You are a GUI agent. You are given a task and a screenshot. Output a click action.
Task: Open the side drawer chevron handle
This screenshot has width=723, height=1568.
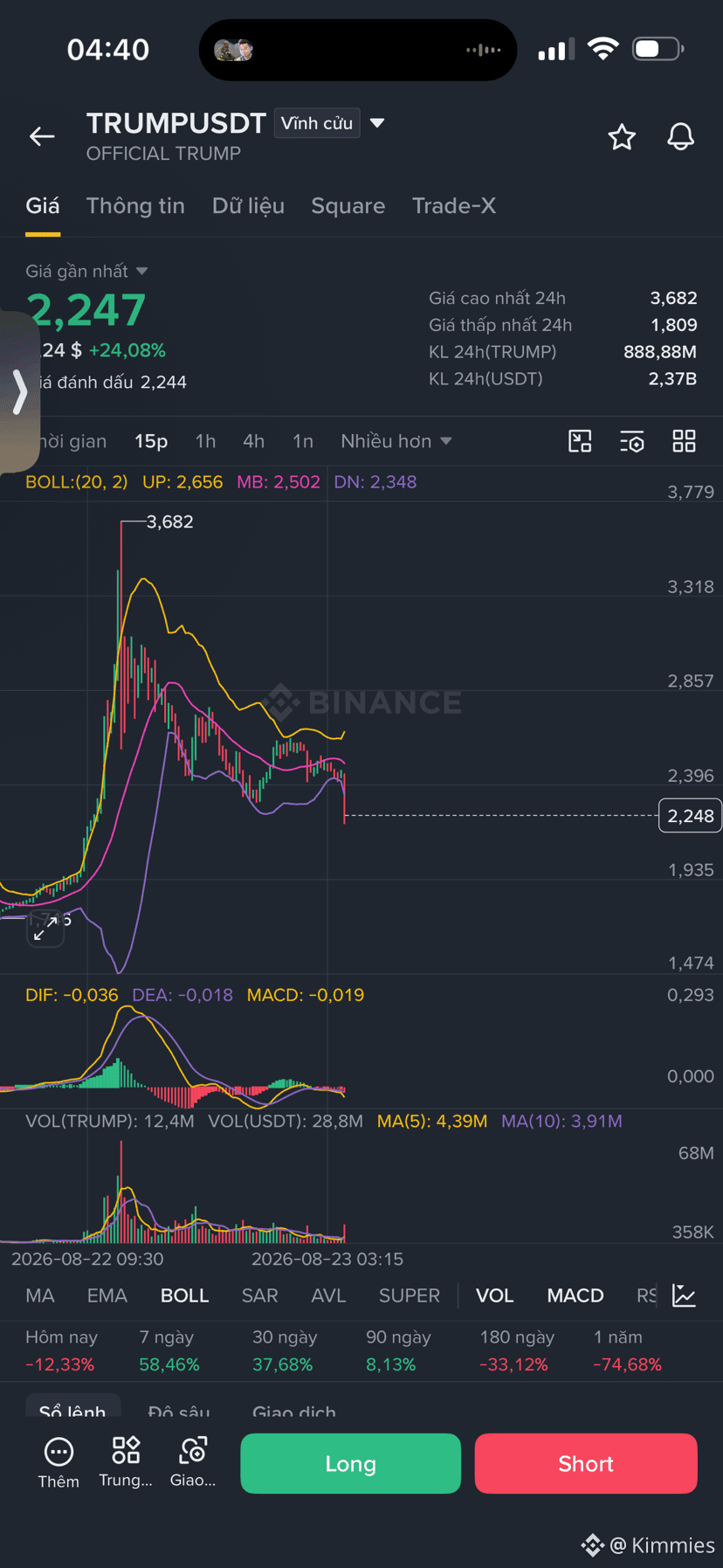click(20, 390)
